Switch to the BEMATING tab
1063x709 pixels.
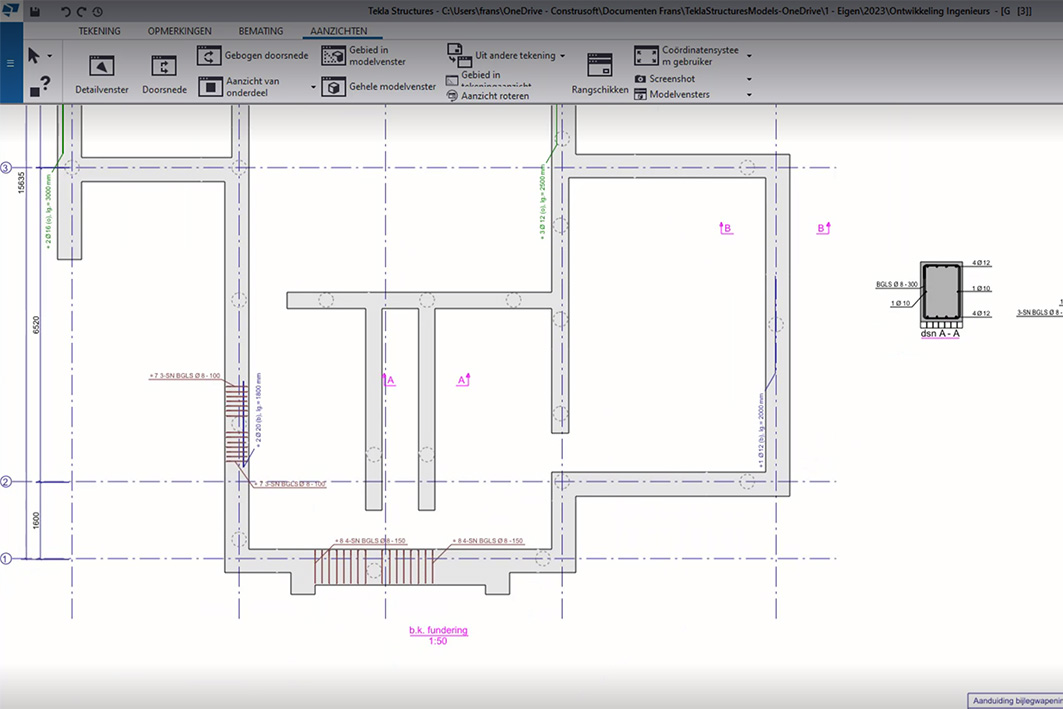pyautogui.click(x=261, y=31)
